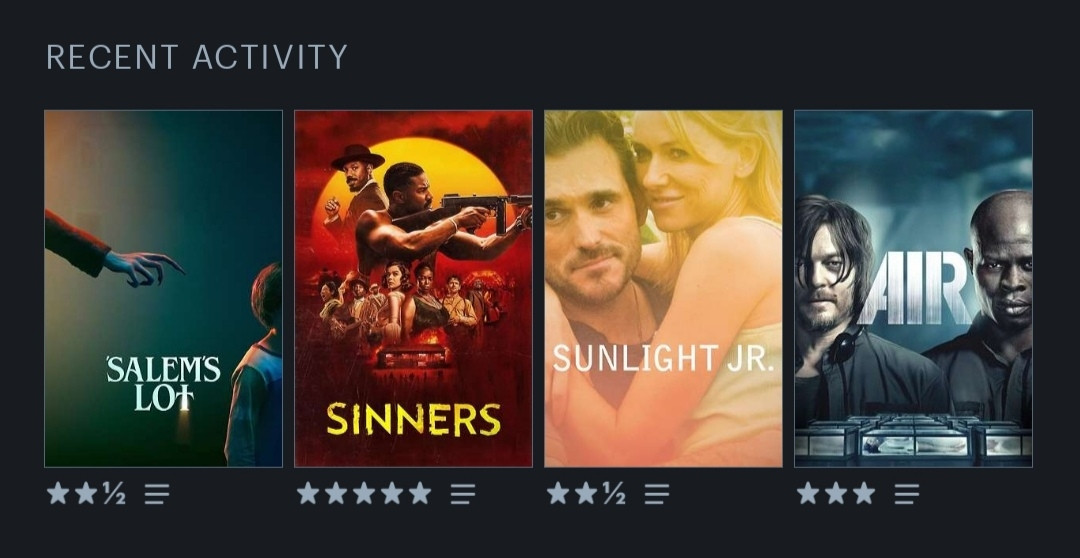1080x558 pixels.
Task: Click the half-star symbol under Salem's Lot
Action: click(x=114, y=493)
